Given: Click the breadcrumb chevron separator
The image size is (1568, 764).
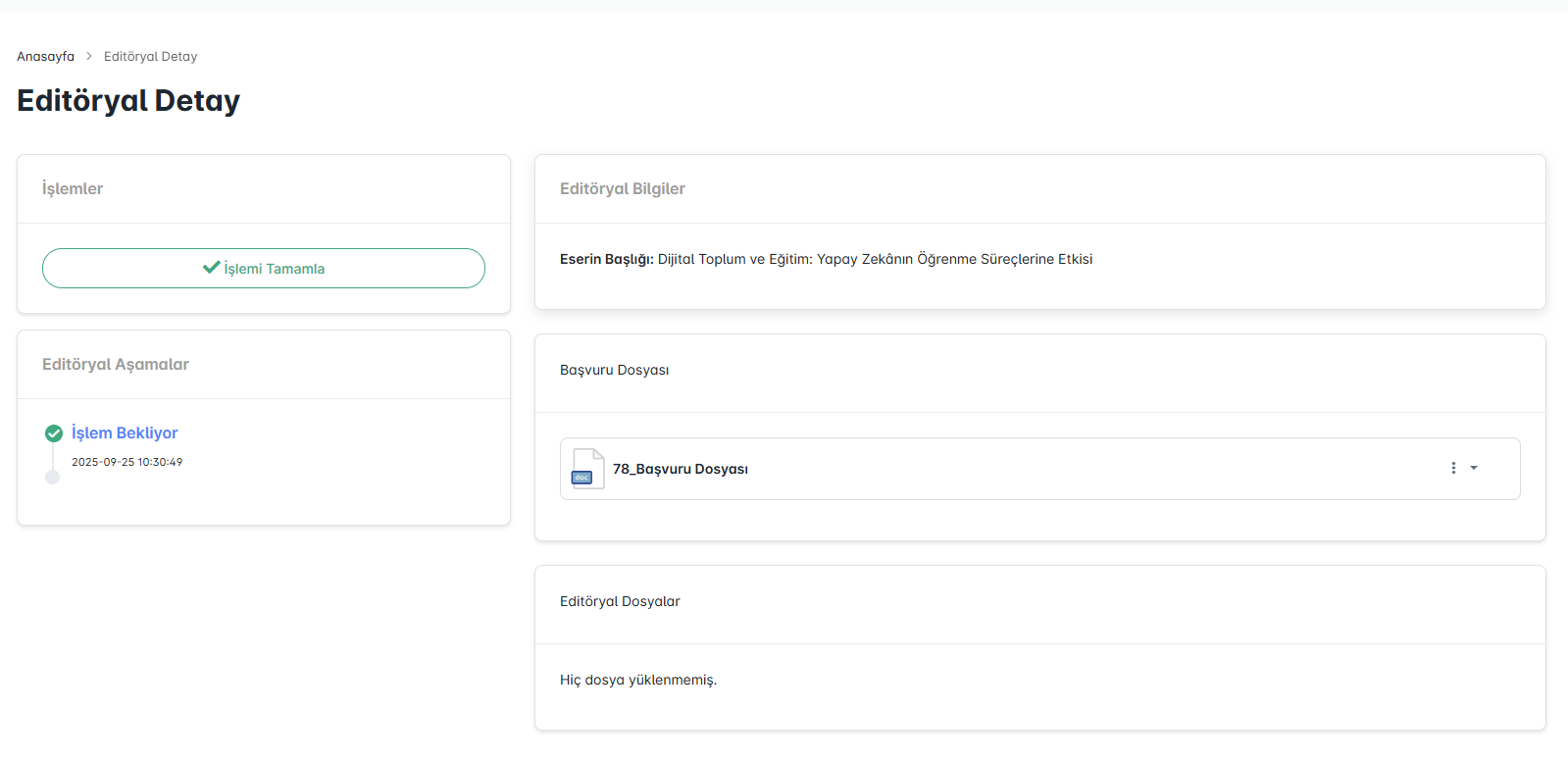Looking at the screenshot, I should (89, 57).
